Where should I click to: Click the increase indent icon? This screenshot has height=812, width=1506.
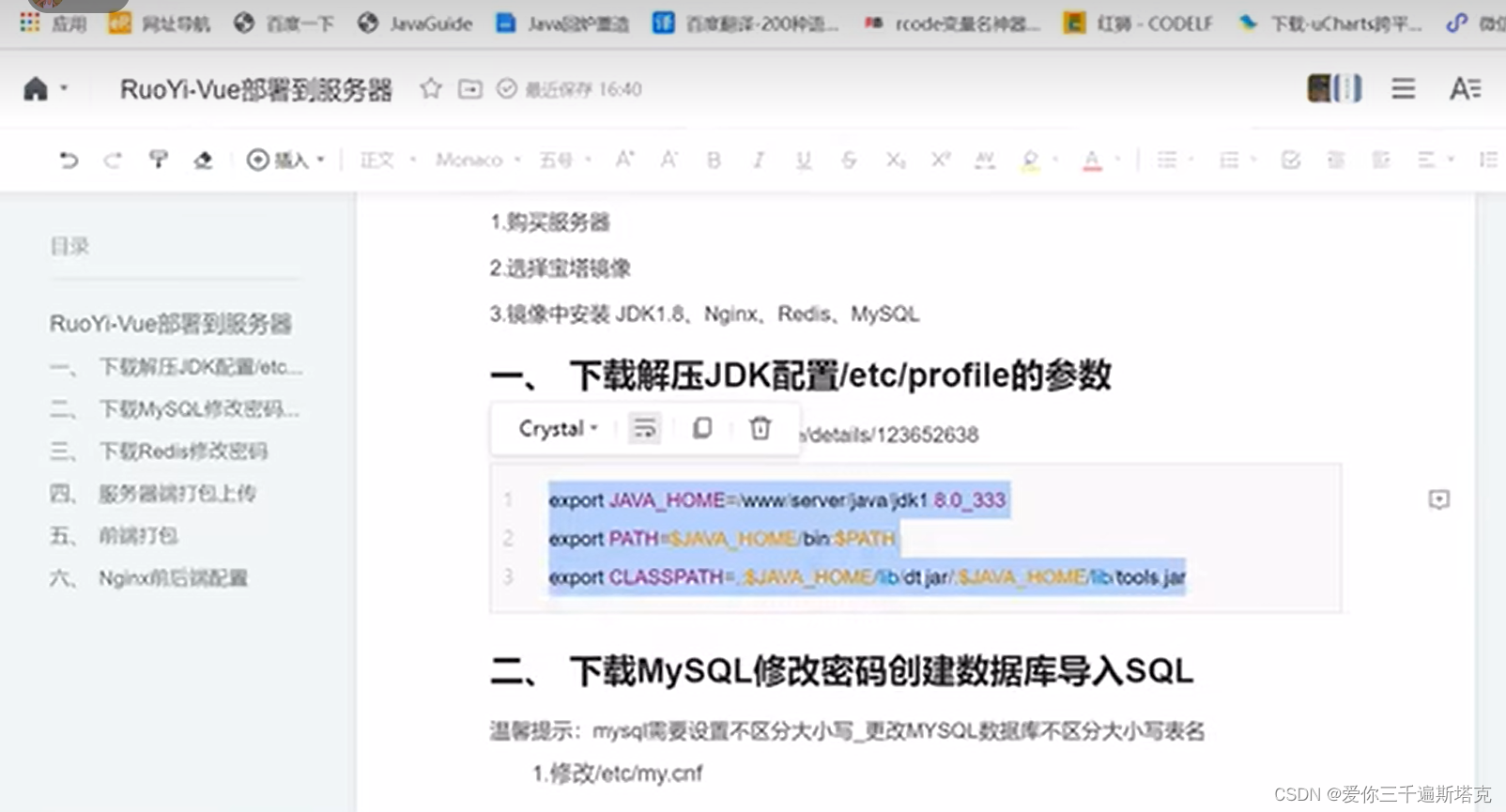point(1381,160)
